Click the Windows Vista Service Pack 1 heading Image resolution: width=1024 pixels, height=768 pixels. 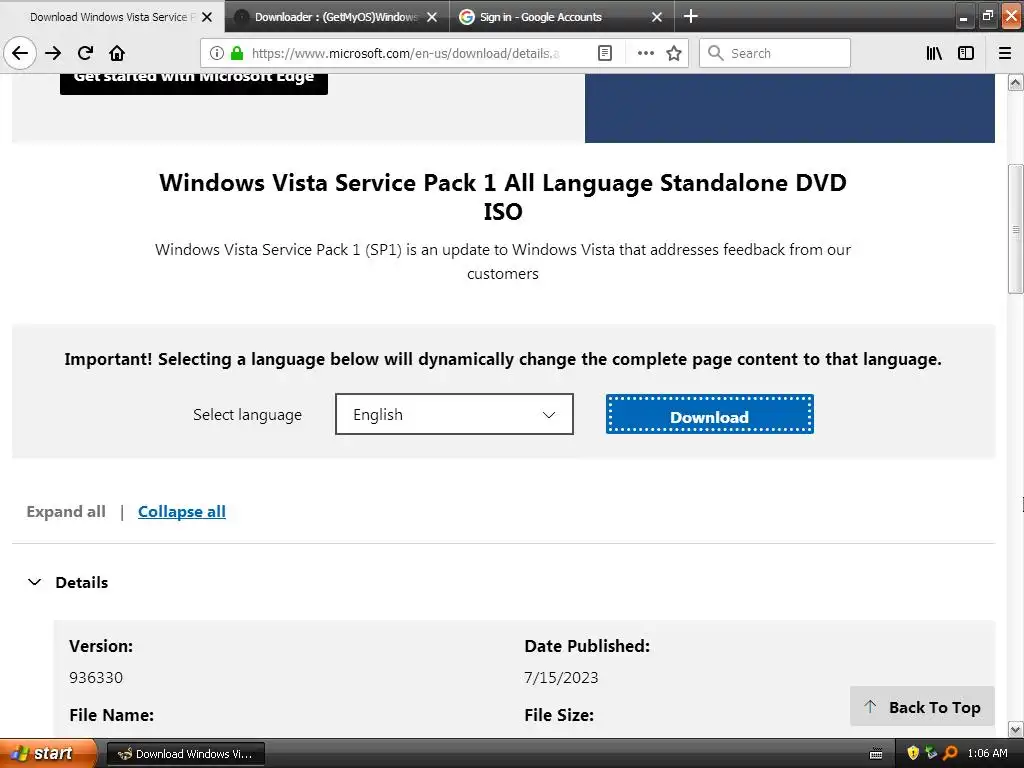(x=503, y=197)
